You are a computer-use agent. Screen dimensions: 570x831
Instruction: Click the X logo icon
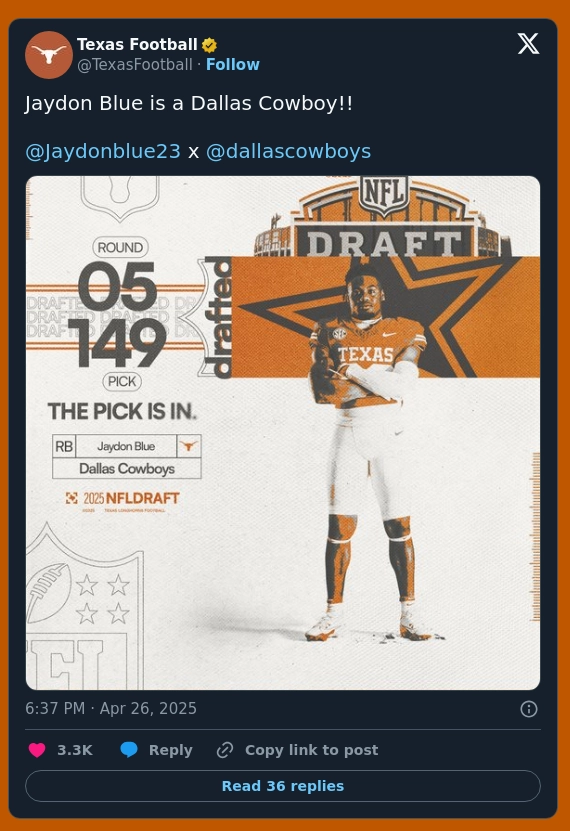[x=528, y=44]
